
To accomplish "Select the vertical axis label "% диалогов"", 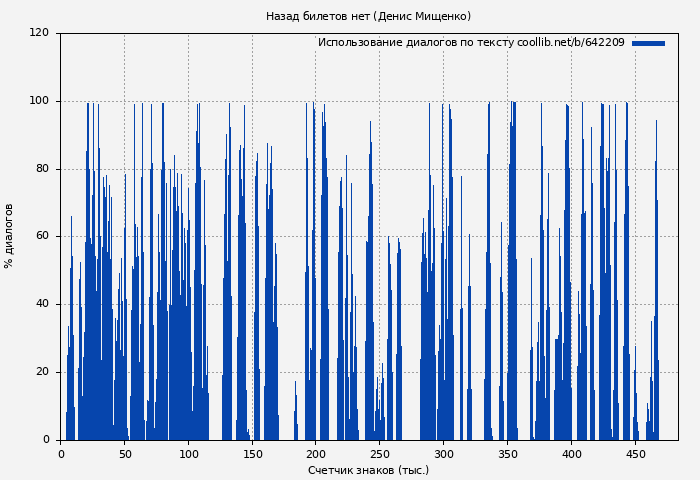I will 9,236.
